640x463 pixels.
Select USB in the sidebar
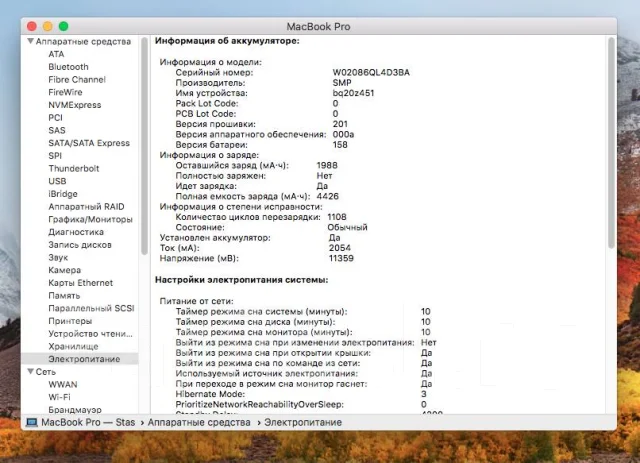click(x=57, y=181)
